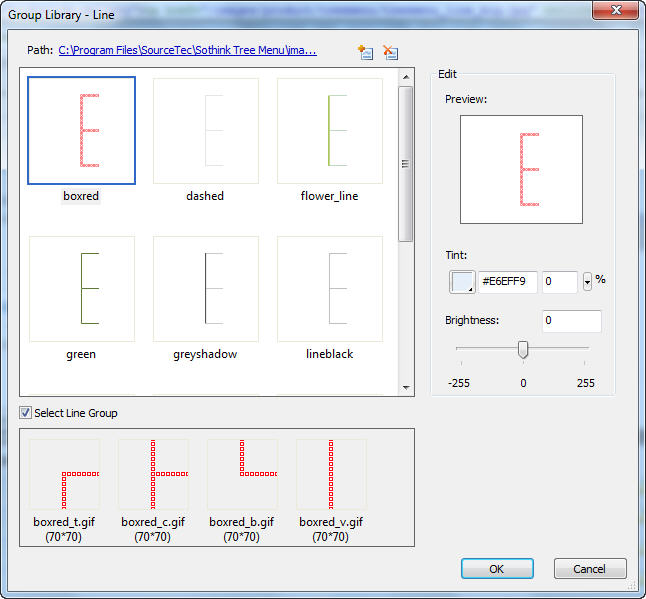Select the greyshadow line thumbnail
This screenshot has width=646, height=599.
point(205,289)
